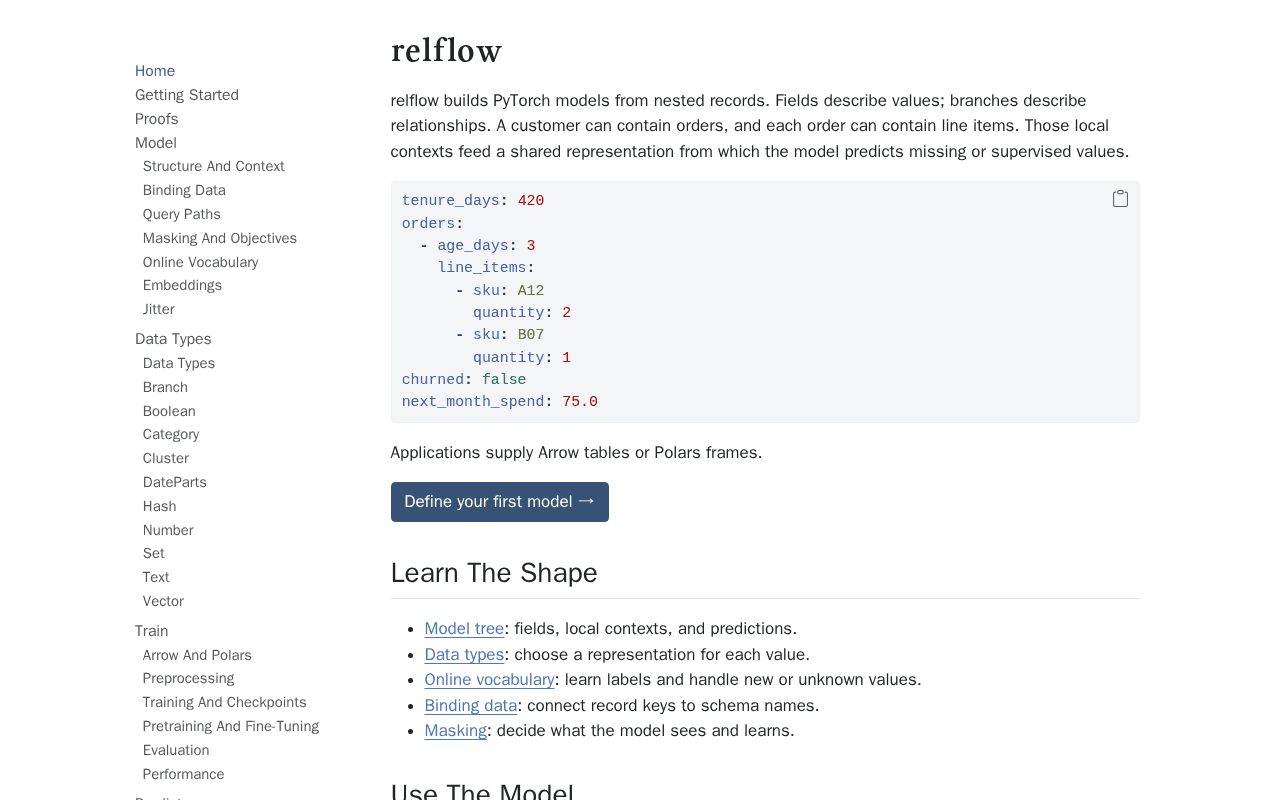The image size is (1280, 800).
Task: Open Online Vocabulary in sidebar
Action: [201, 262]
